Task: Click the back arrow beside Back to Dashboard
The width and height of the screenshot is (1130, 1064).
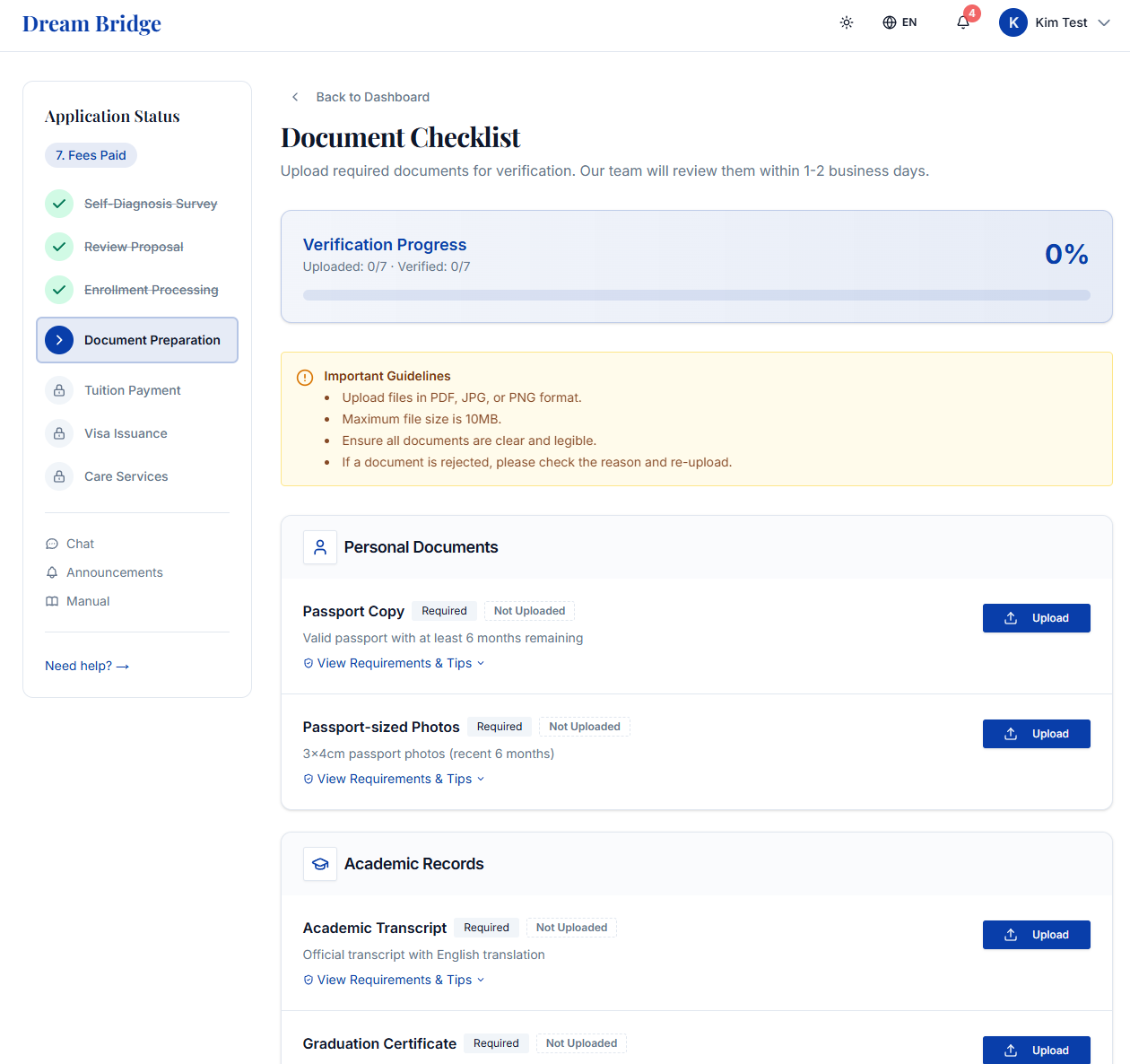Action: click(295, 97)
